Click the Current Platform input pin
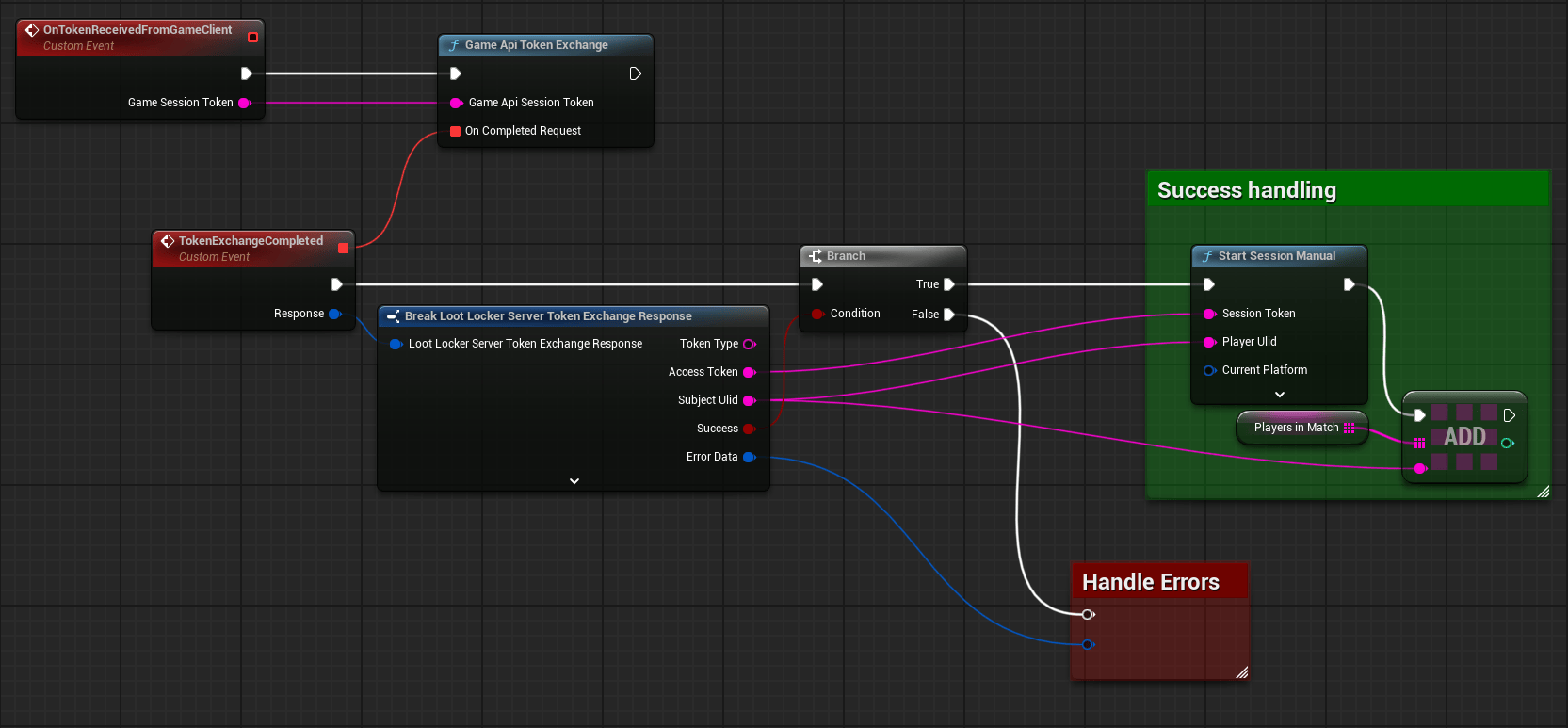1568x728 pixels. click(x=1209, y=370)
